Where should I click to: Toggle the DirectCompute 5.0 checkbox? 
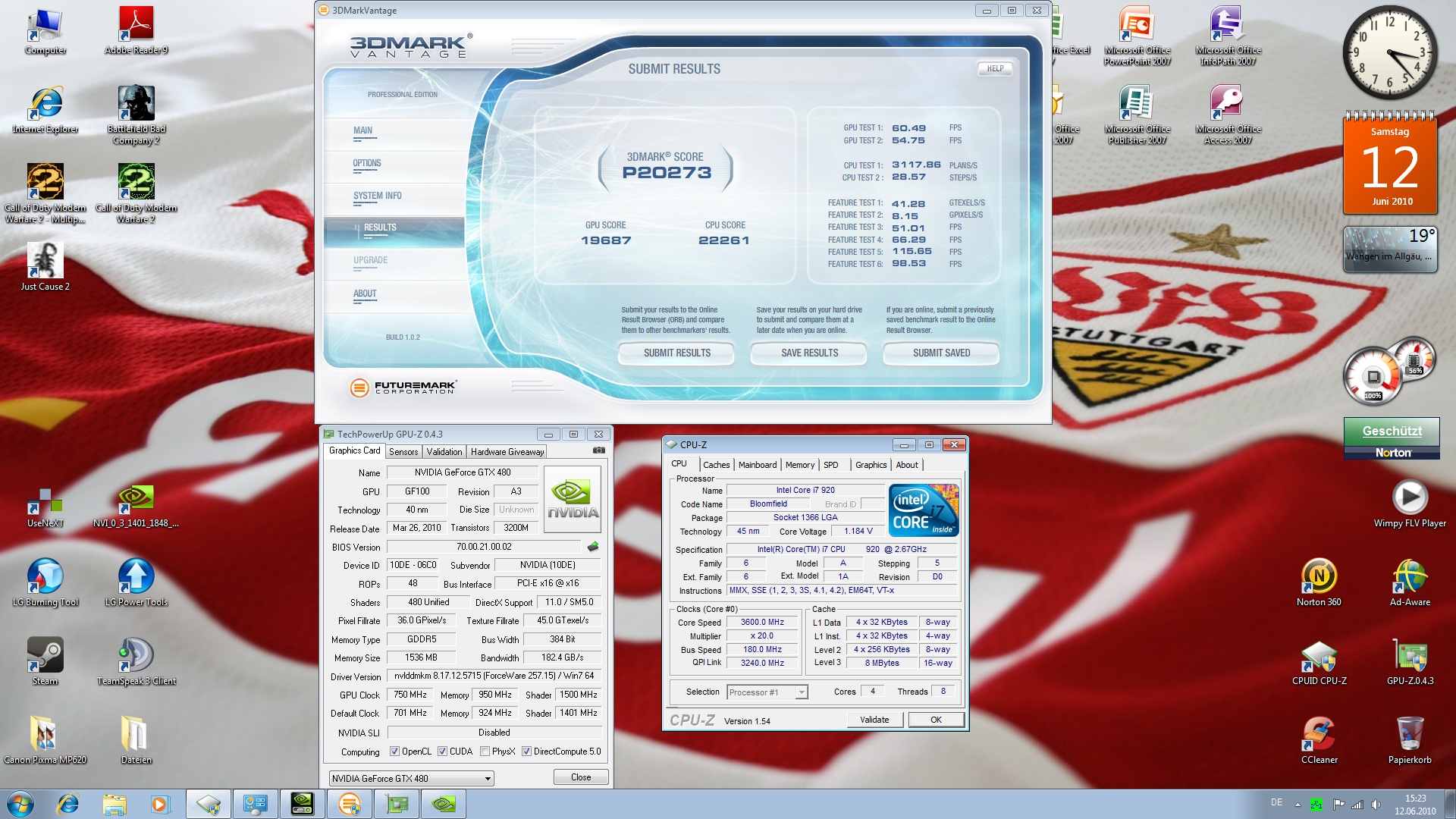(526, 752)
